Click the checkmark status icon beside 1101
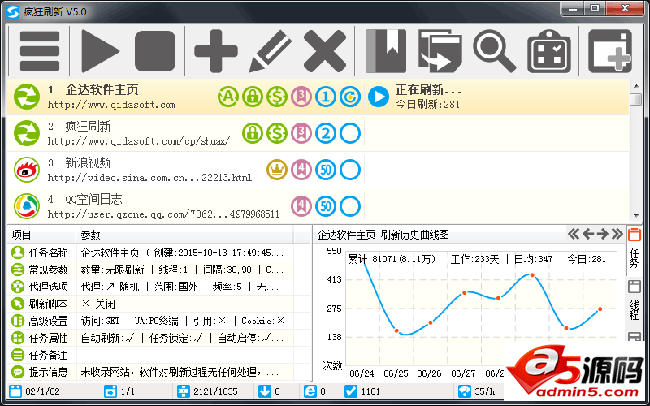This screenshot has height=406, width=650. coord(350,391)
